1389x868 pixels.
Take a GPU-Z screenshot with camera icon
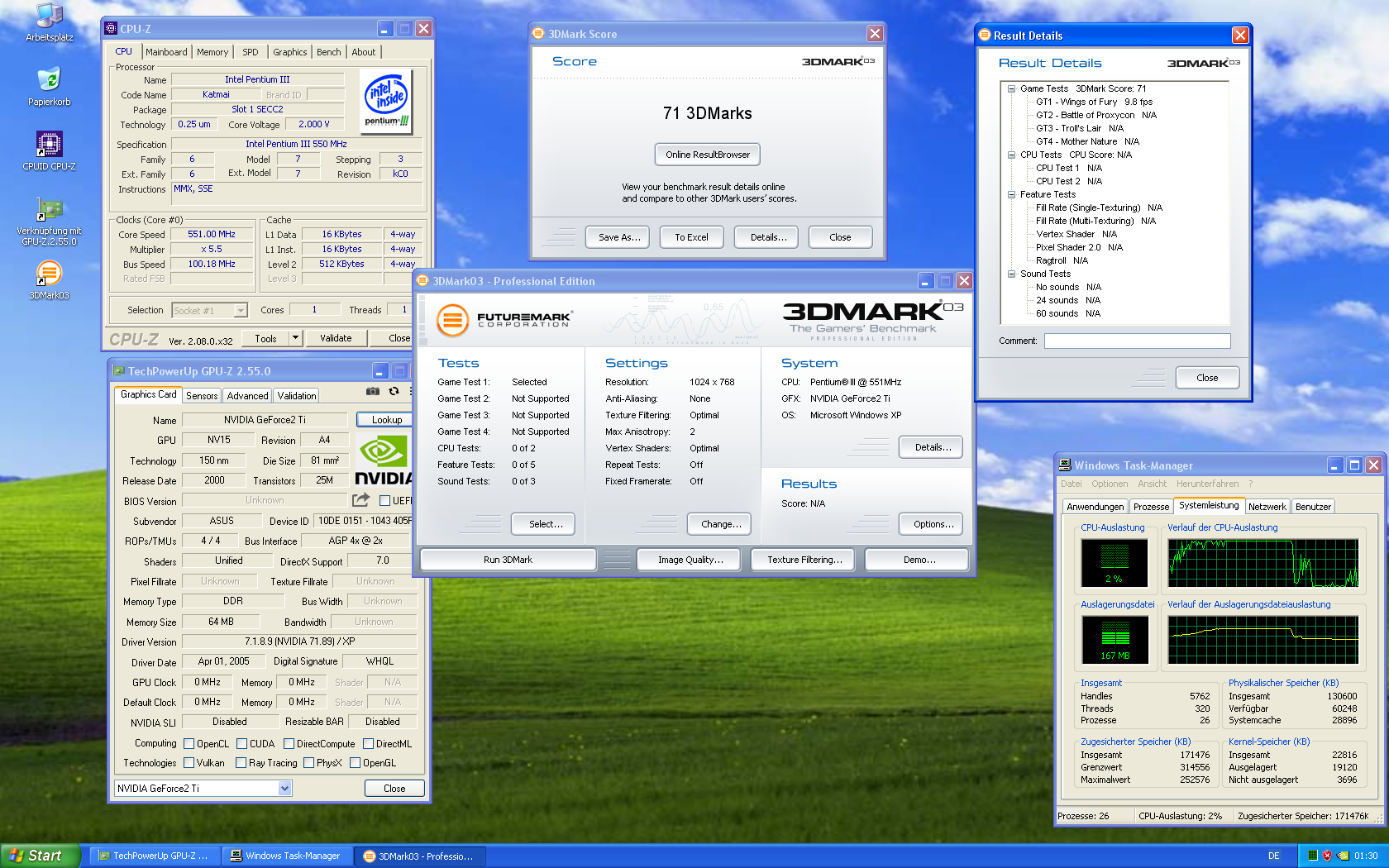(x=373, y=391)
